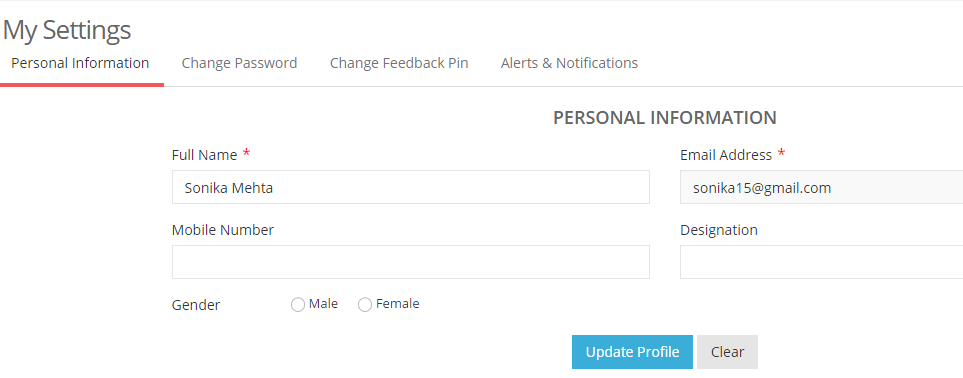
Task: Click the Mobile Number label text
Action: [223, 230]
